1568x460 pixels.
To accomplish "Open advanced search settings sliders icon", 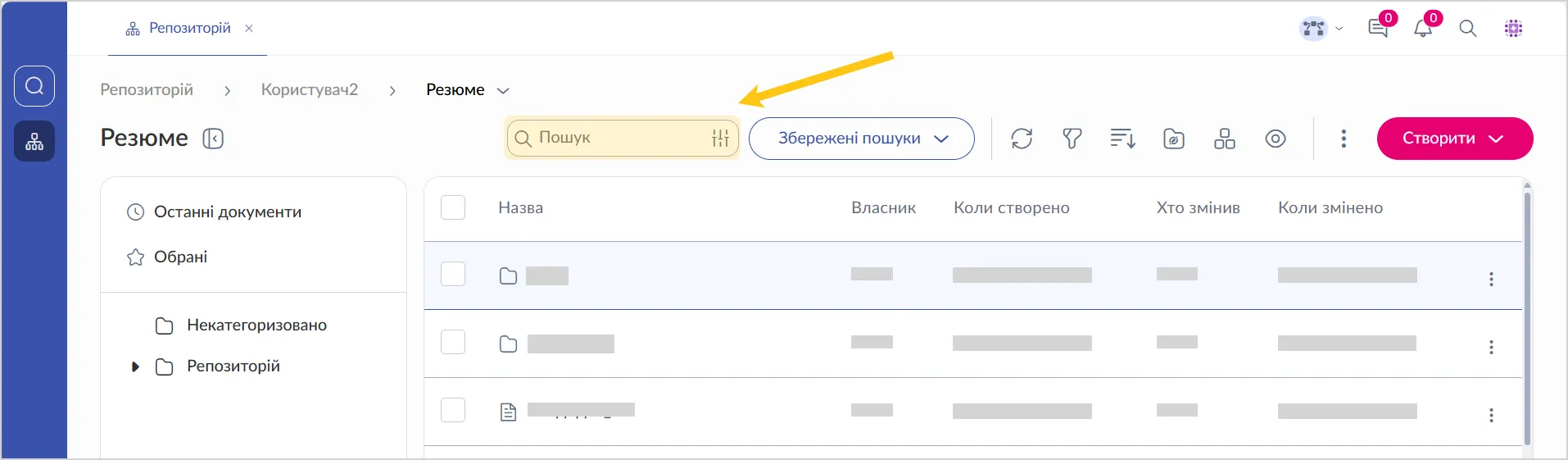I will (x=720, y=139).
